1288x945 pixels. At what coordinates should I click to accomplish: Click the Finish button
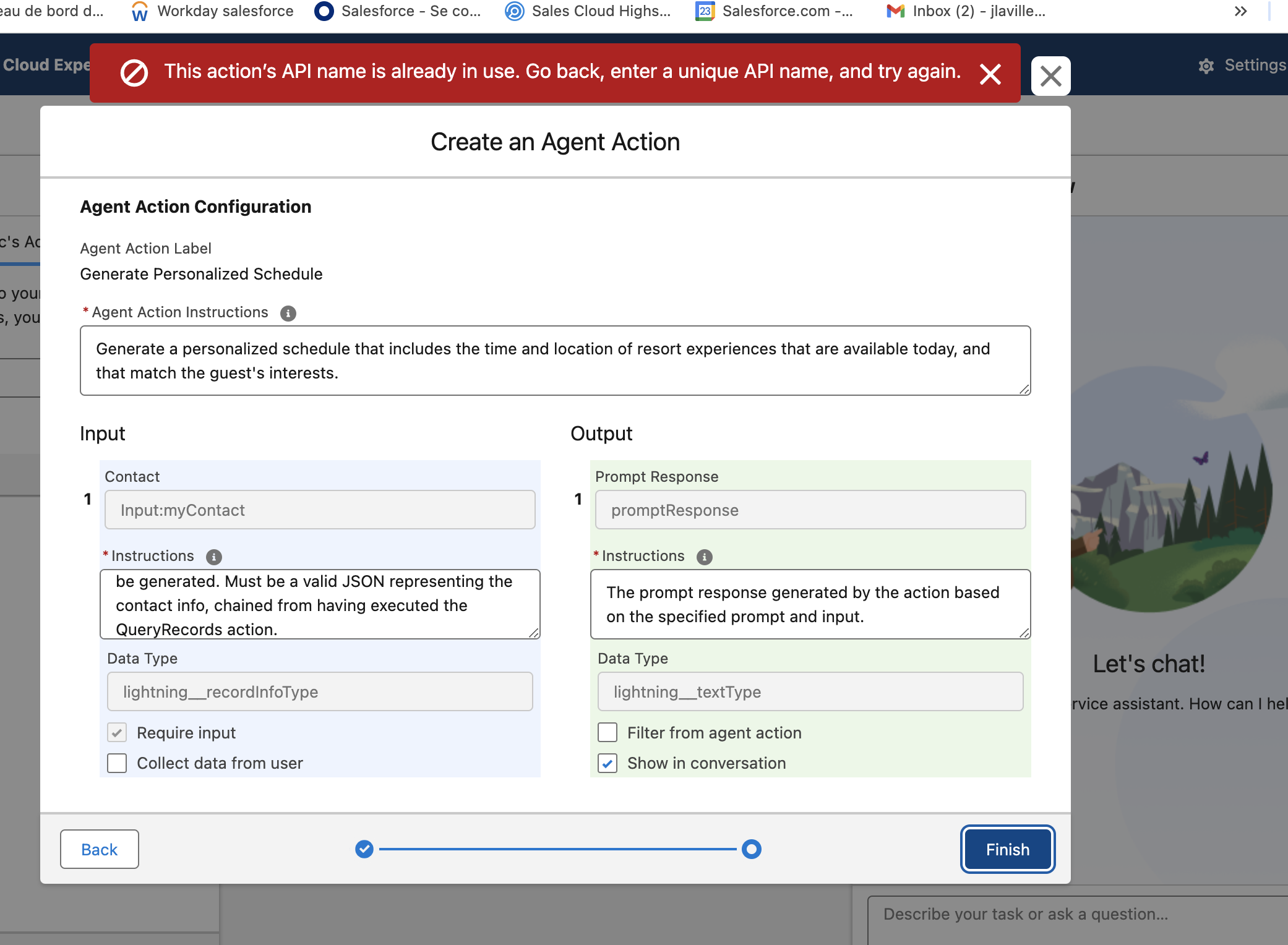(1007, 849)
